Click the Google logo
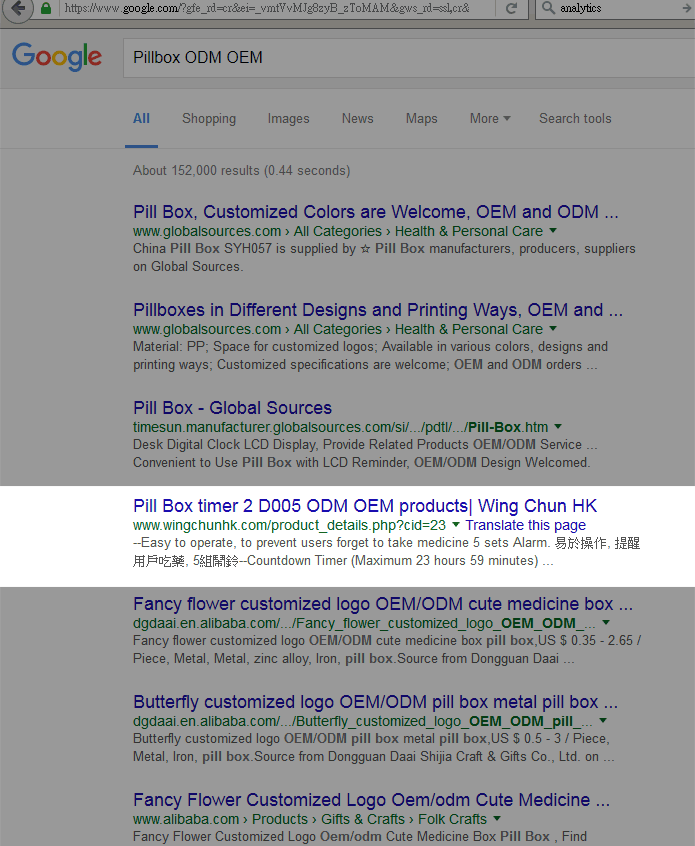Viewport: 695px width, 846px height. tap(57, 57)
